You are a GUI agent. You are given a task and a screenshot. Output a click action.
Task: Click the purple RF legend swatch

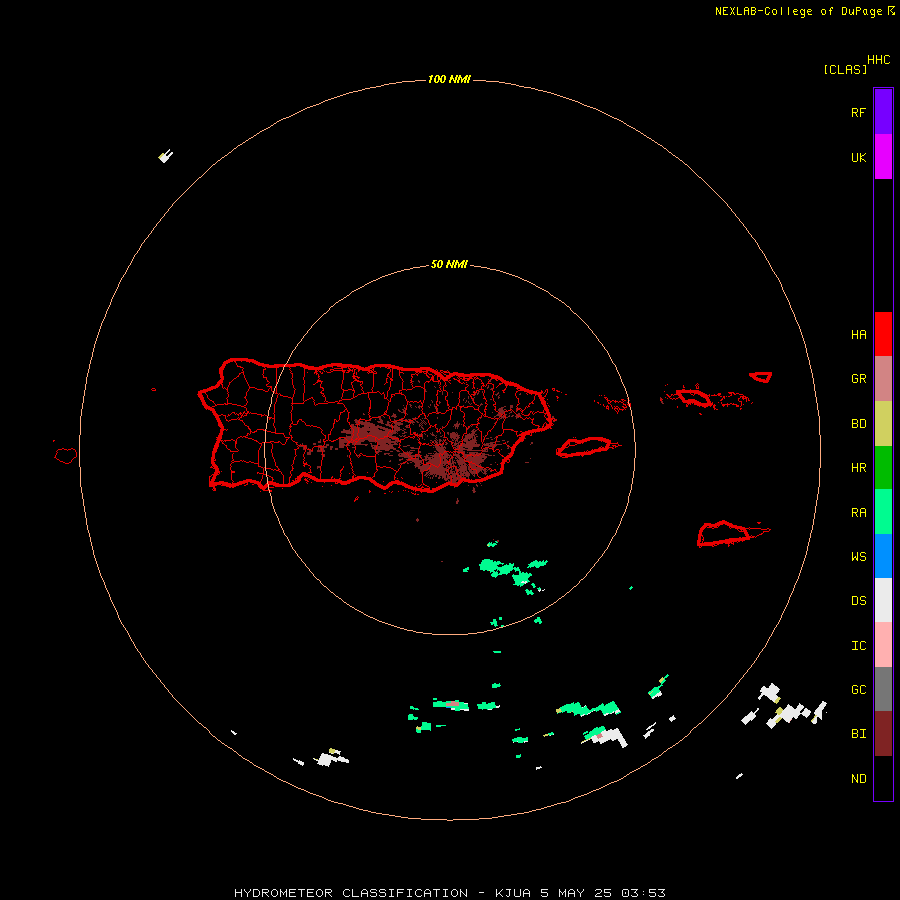[883, 112]
